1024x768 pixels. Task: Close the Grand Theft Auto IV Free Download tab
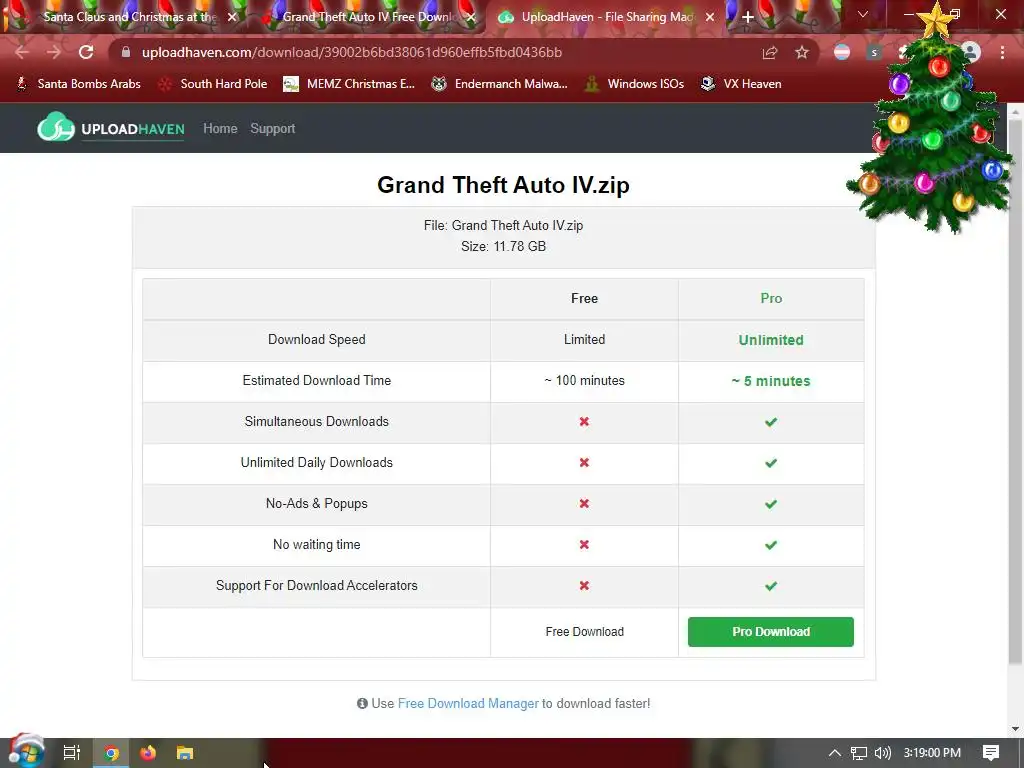point(471,17)
